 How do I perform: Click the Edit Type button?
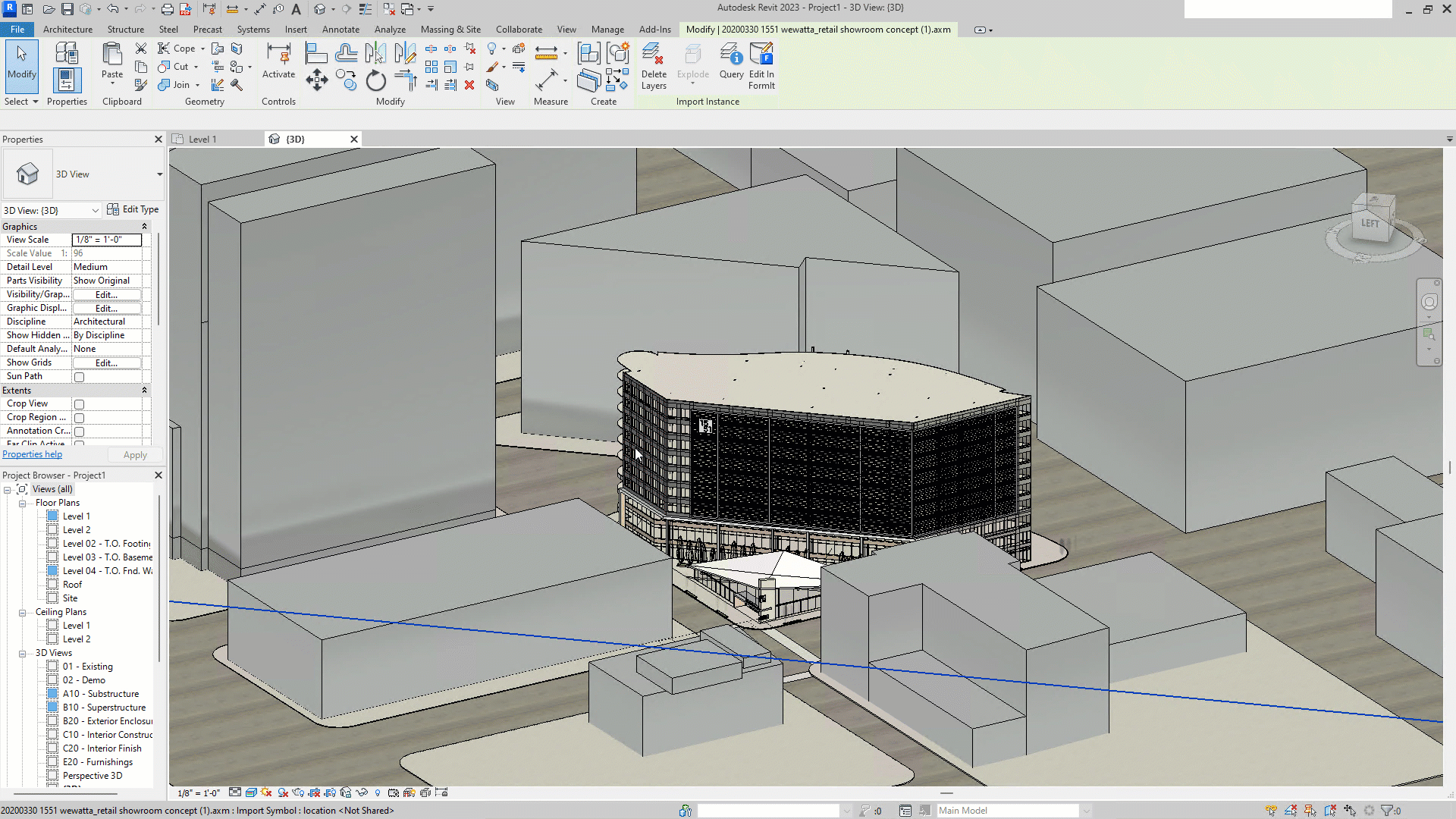pos(133,209)
